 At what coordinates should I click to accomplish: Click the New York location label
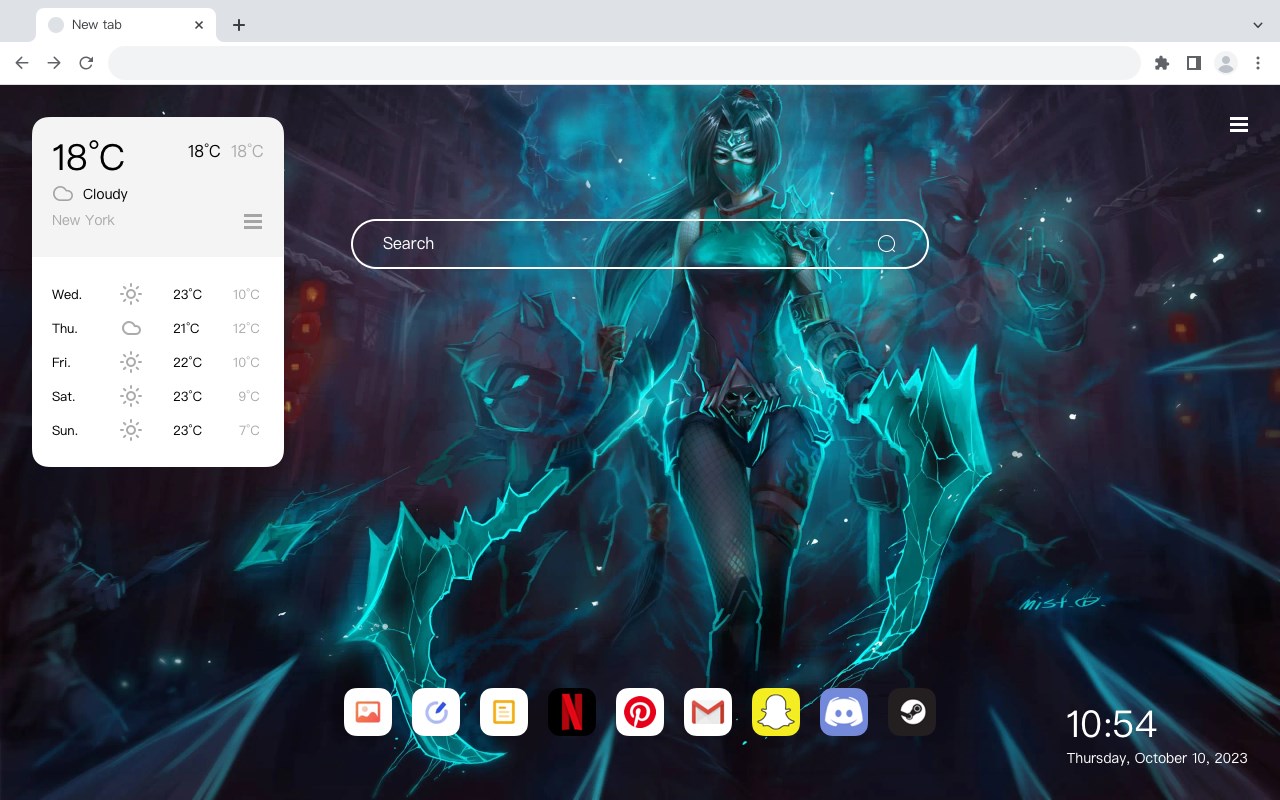click(x=83, y=220)
